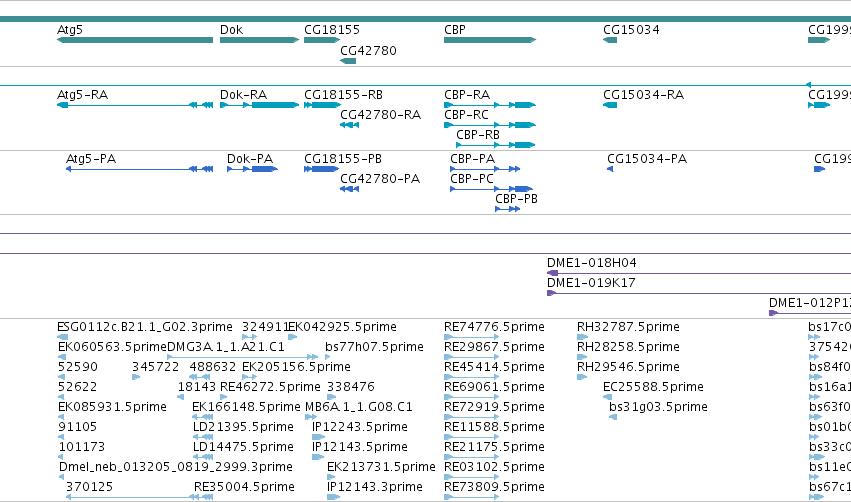Image resolution: width=851 pixels, height=502 pixels.
Task: Select the Dok gene feature
Action: click(x=259, y=40)
